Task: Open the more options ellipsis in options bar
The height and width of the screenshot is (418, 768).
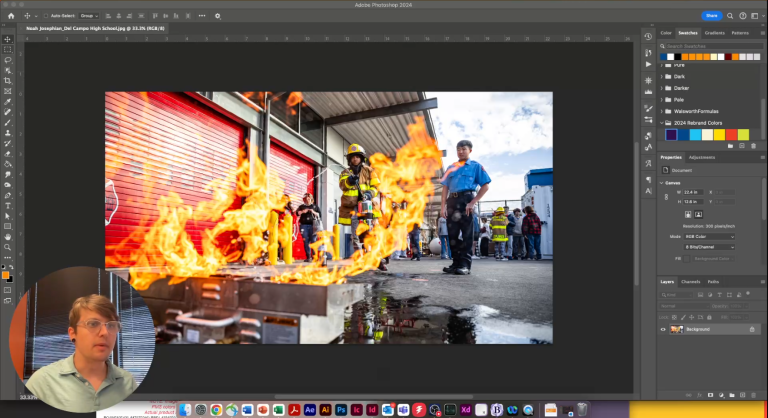Action: (202, 16)
